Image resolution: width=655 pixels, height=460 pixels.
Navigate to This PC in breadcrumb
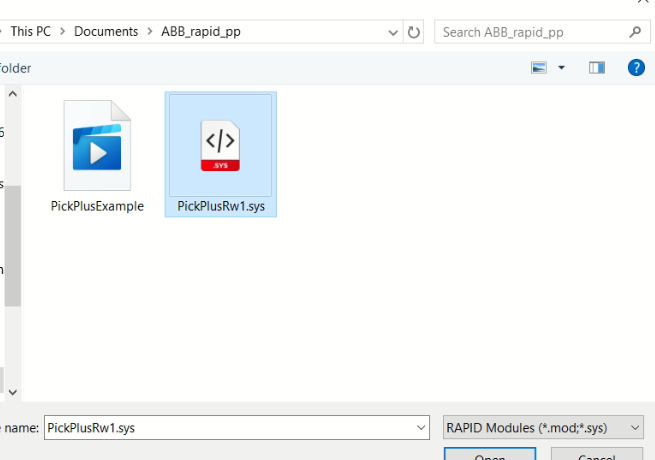pyautogui.click(x=30, y=31)
